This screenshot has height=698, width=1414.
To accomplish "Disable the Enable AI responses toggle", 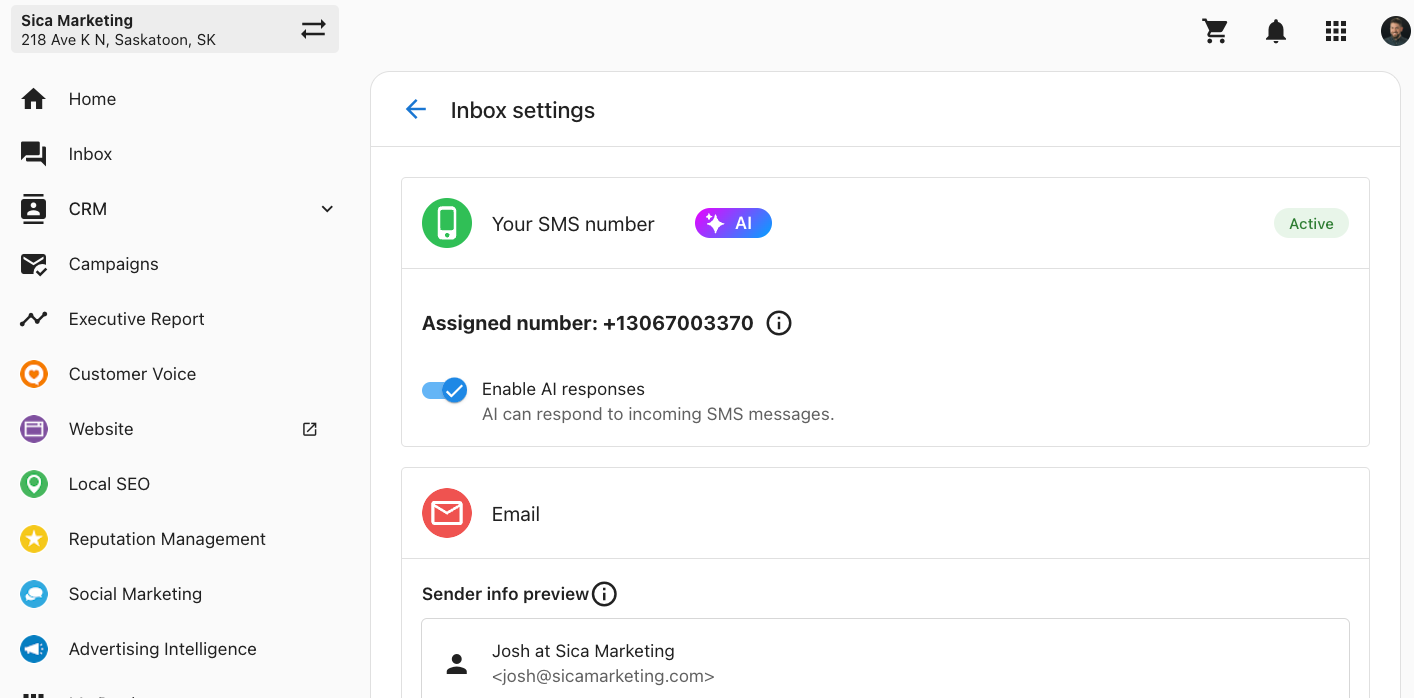I will tap(445, 390).
